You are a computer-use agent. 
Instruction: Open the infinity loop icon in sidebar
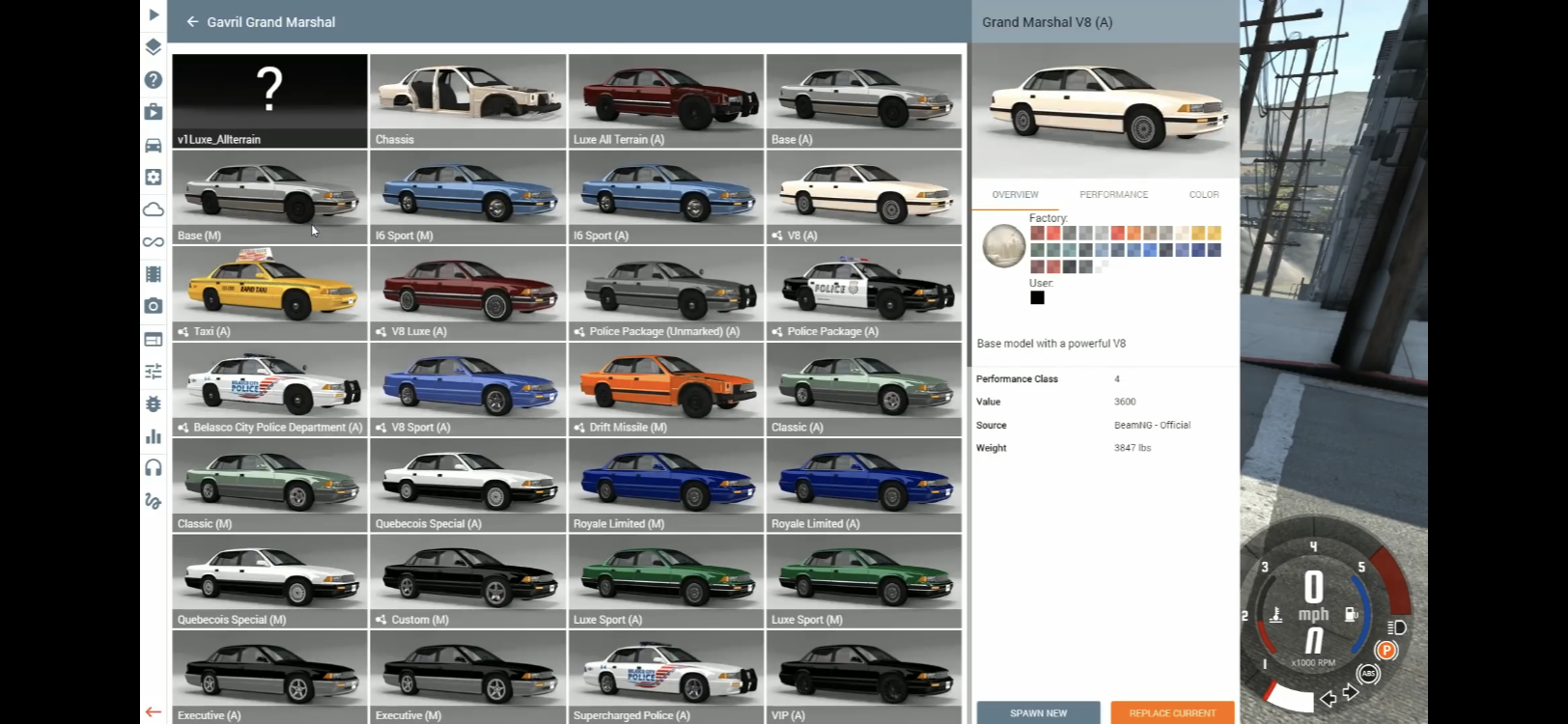(154, 241)
